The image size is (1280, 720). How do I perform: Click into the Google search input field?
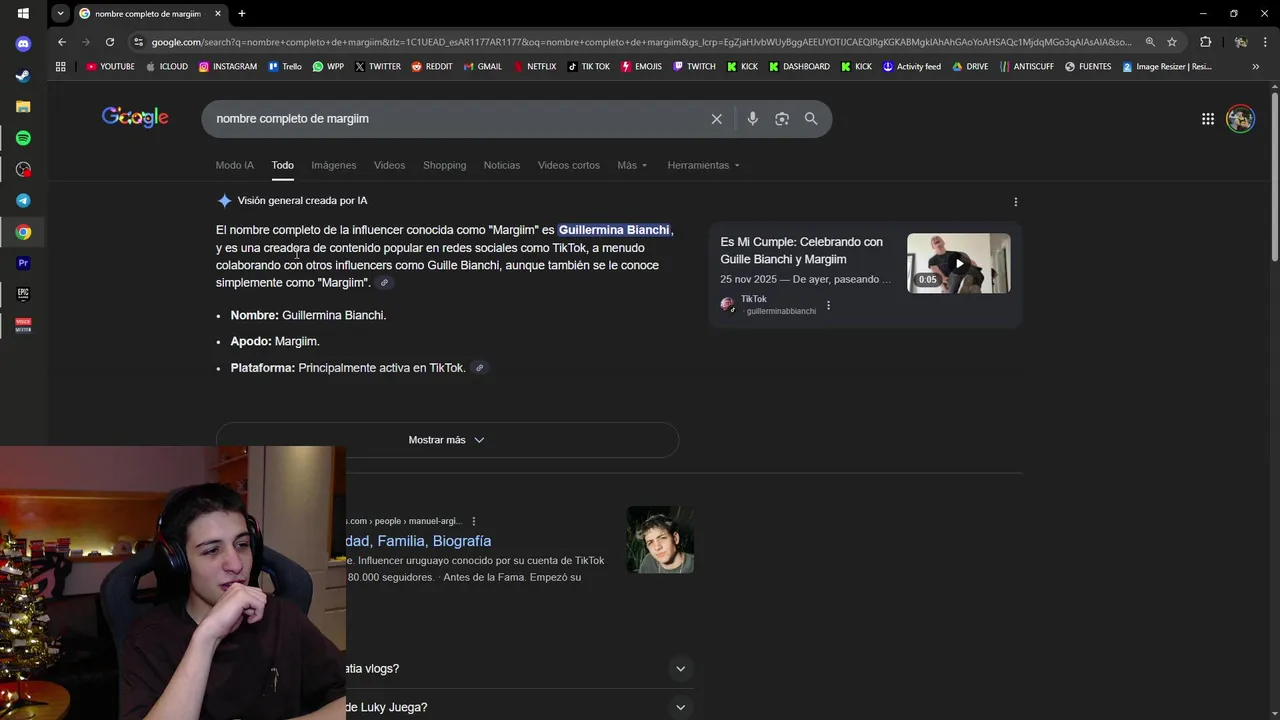[455, 119]
